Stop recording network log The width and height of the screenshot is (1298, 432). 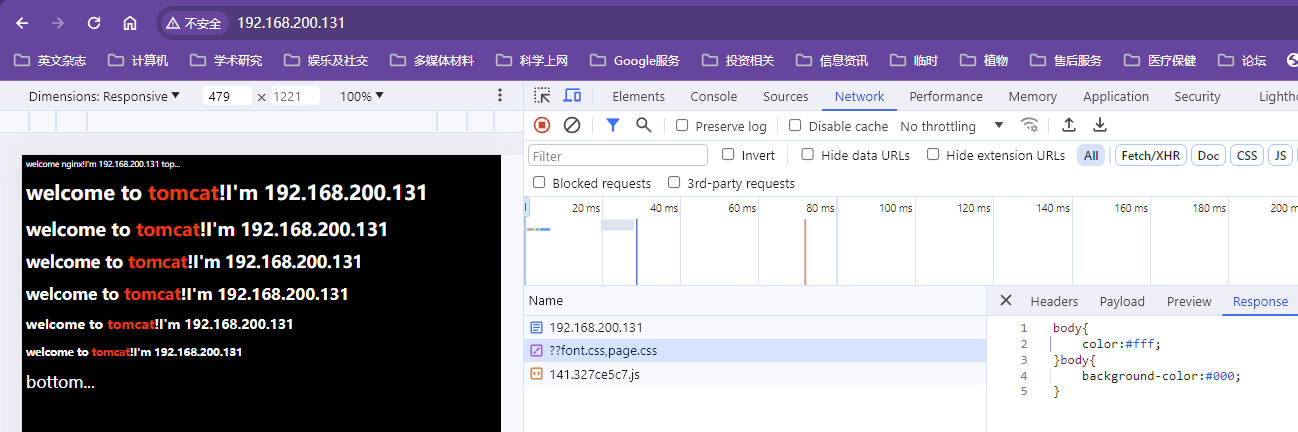point(542,125)
